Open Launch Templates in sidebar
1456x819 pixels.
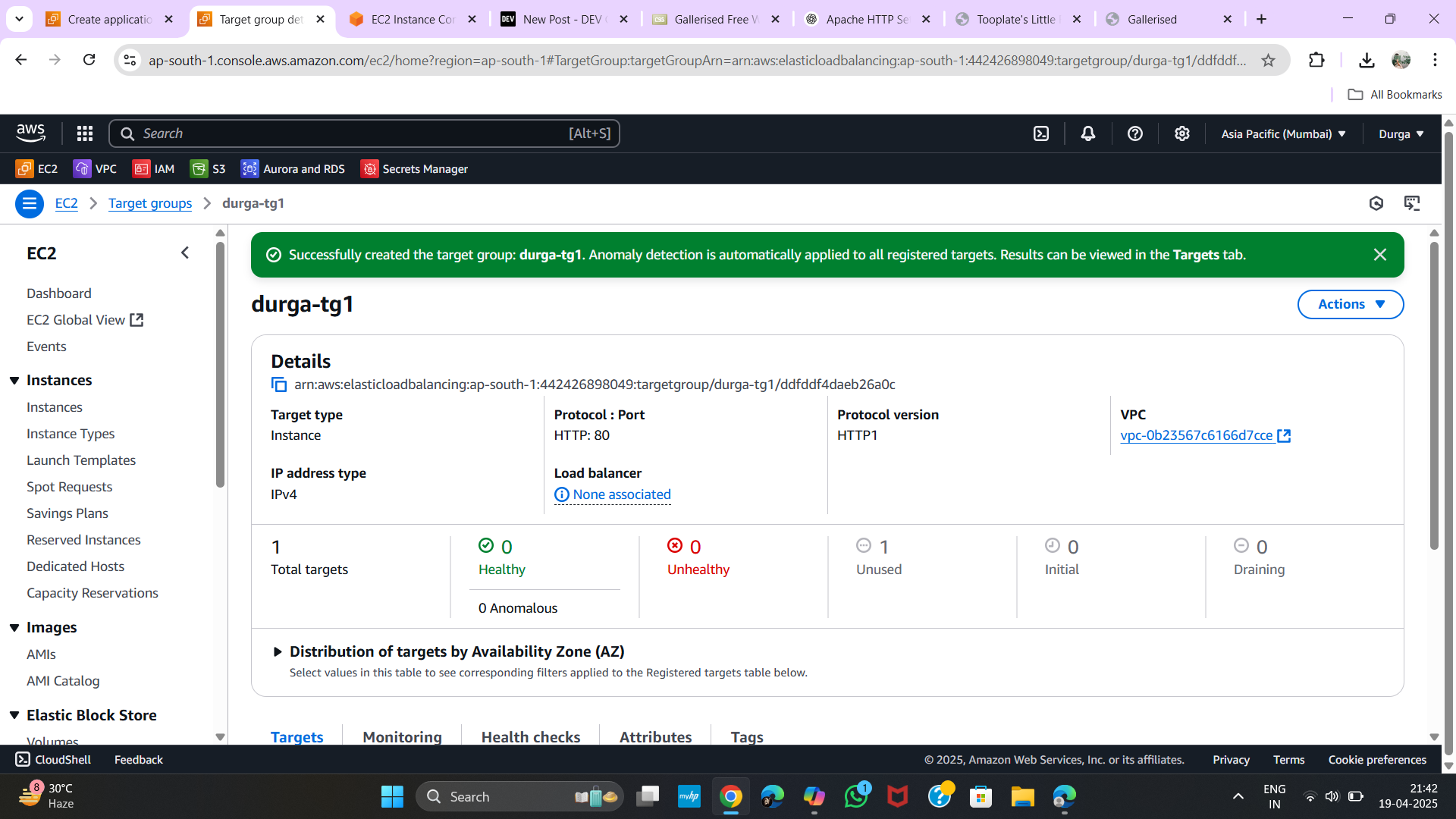click(x=81, y=460)
